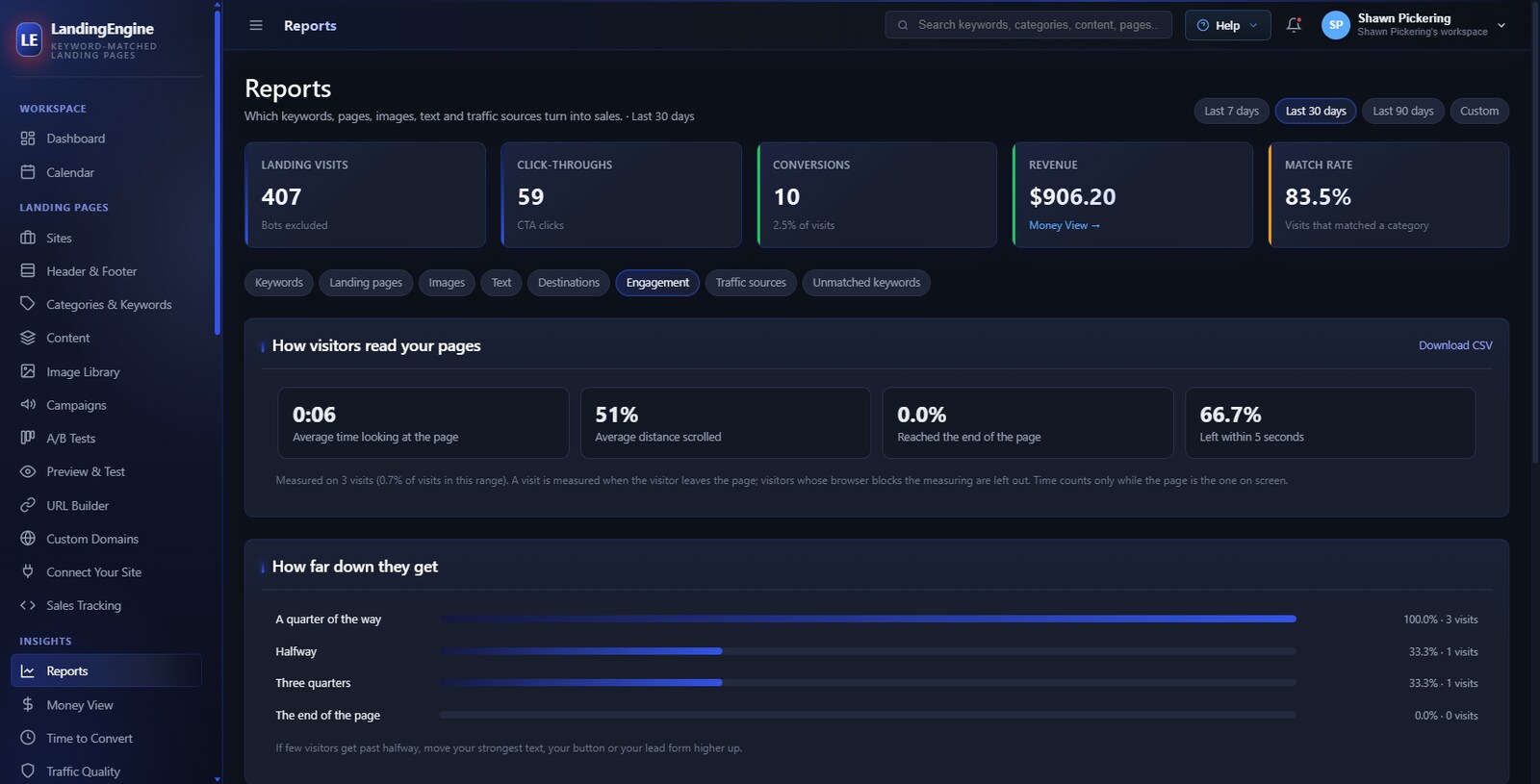Switch to the Destinations tab

click(x=569, y=283)
